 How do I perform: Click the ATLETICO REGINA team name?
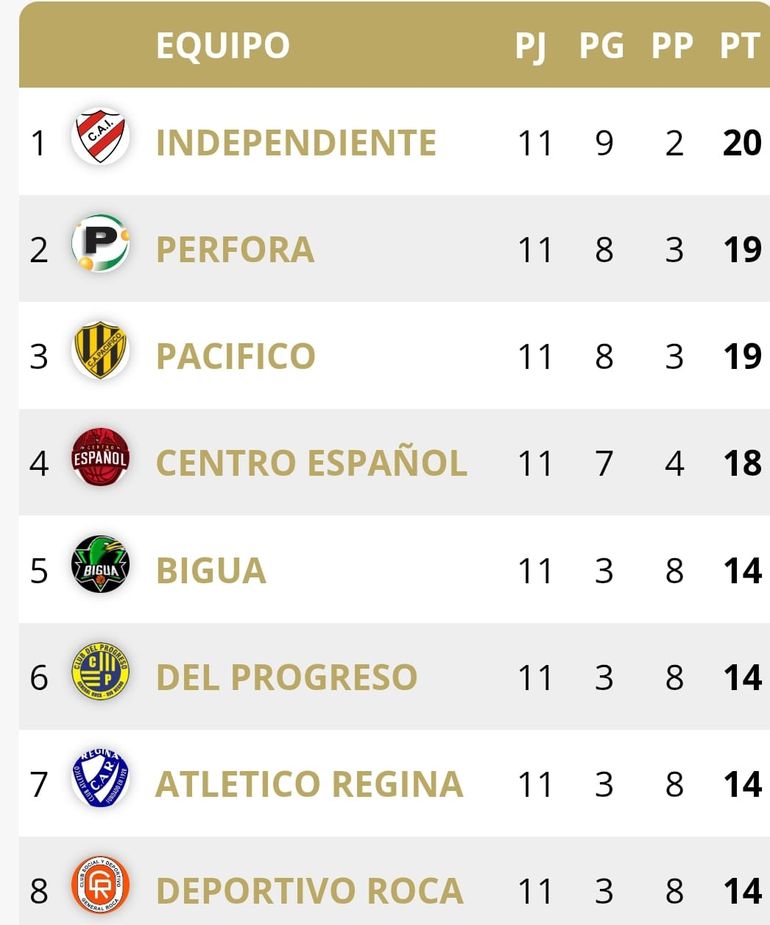(309, 785)
